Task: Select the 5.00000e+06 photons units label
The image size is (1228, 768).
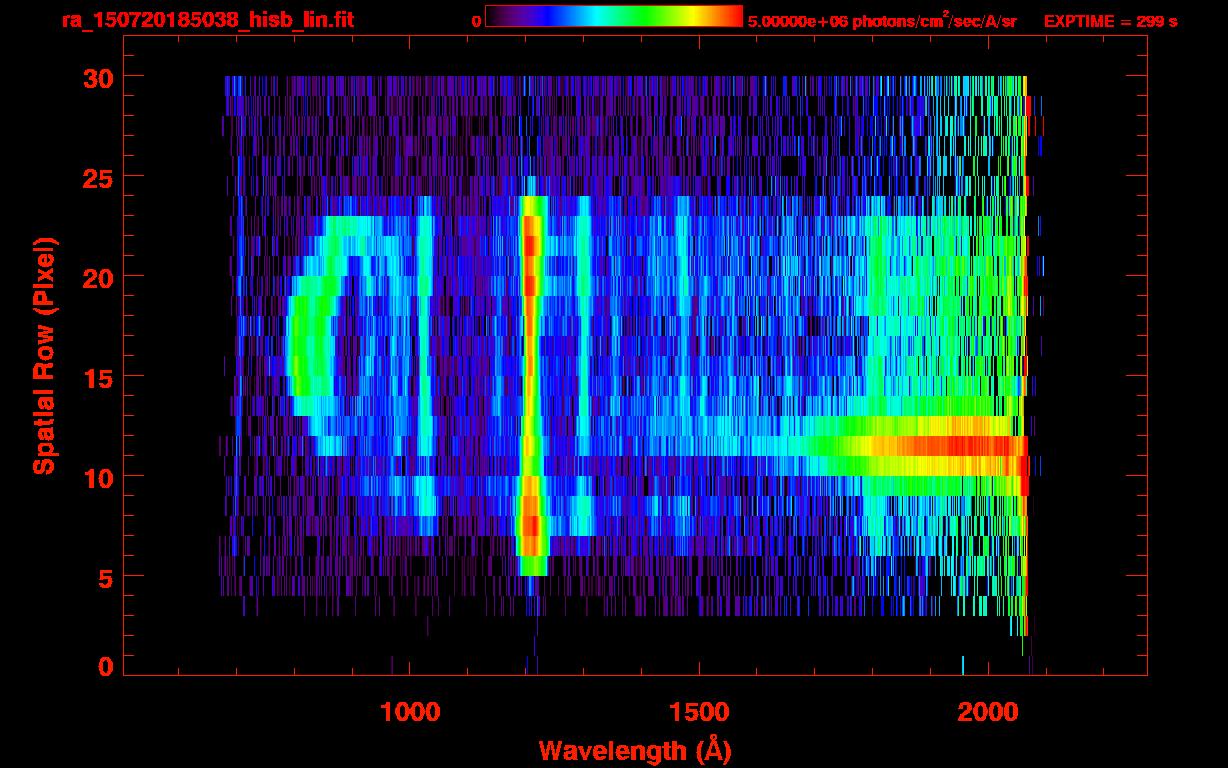Action: coord(881,21)
